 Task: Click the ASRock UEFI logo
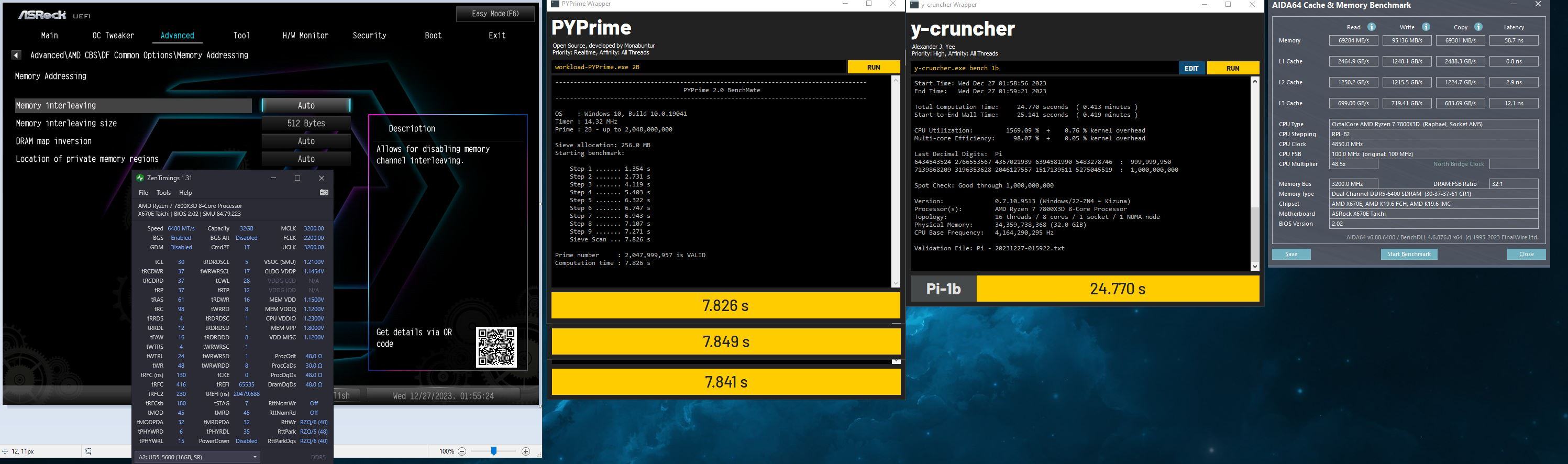[54, 14]
